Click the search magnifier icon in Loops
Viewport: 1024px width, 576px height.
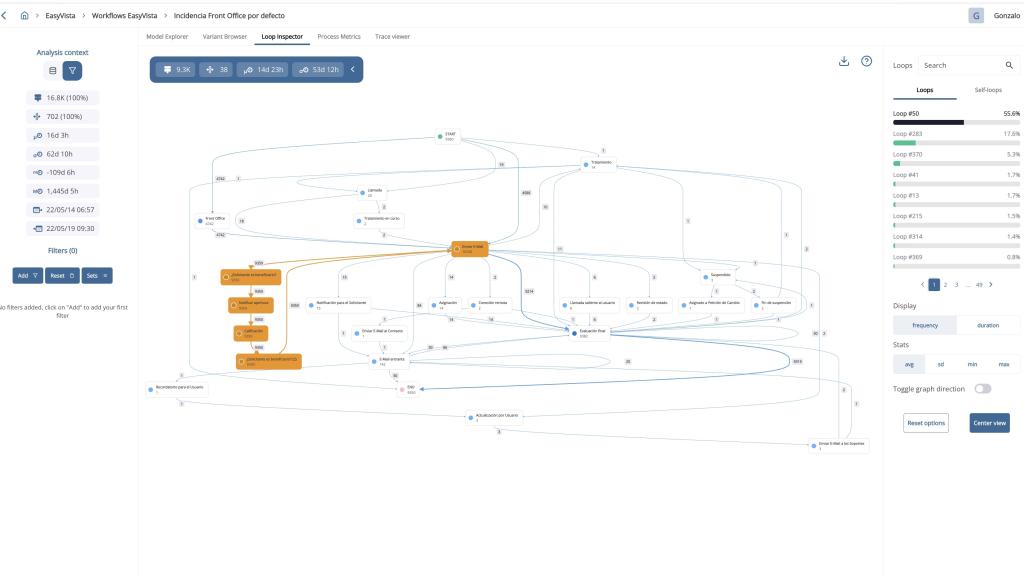point(1009,65)
